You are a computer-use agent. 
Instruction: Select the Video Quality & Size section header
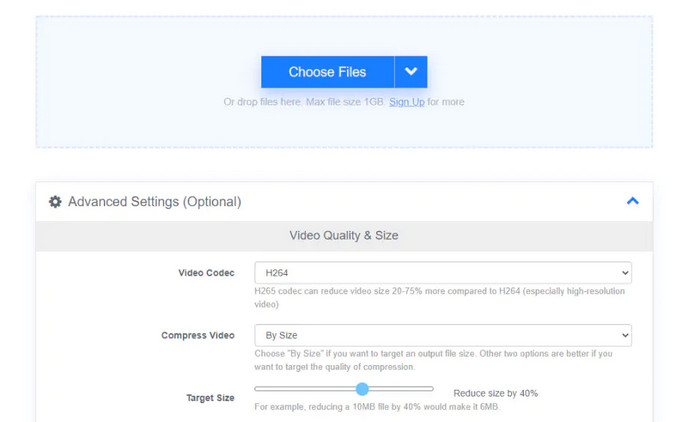(344, 236)
